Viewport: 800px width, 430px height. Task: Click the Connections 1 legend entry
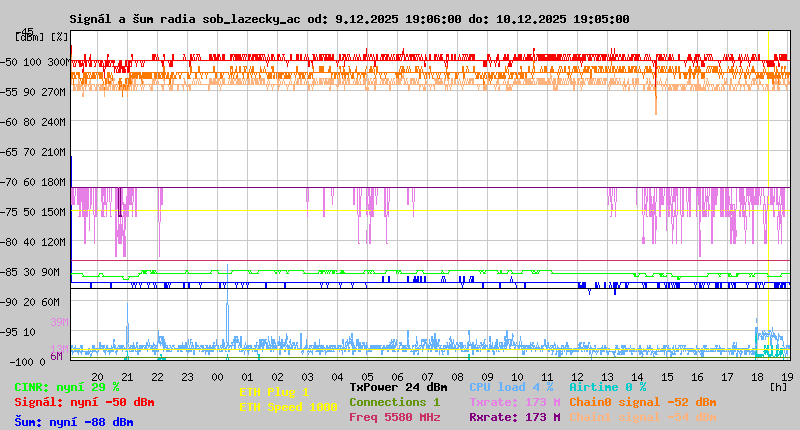point(394,402)
